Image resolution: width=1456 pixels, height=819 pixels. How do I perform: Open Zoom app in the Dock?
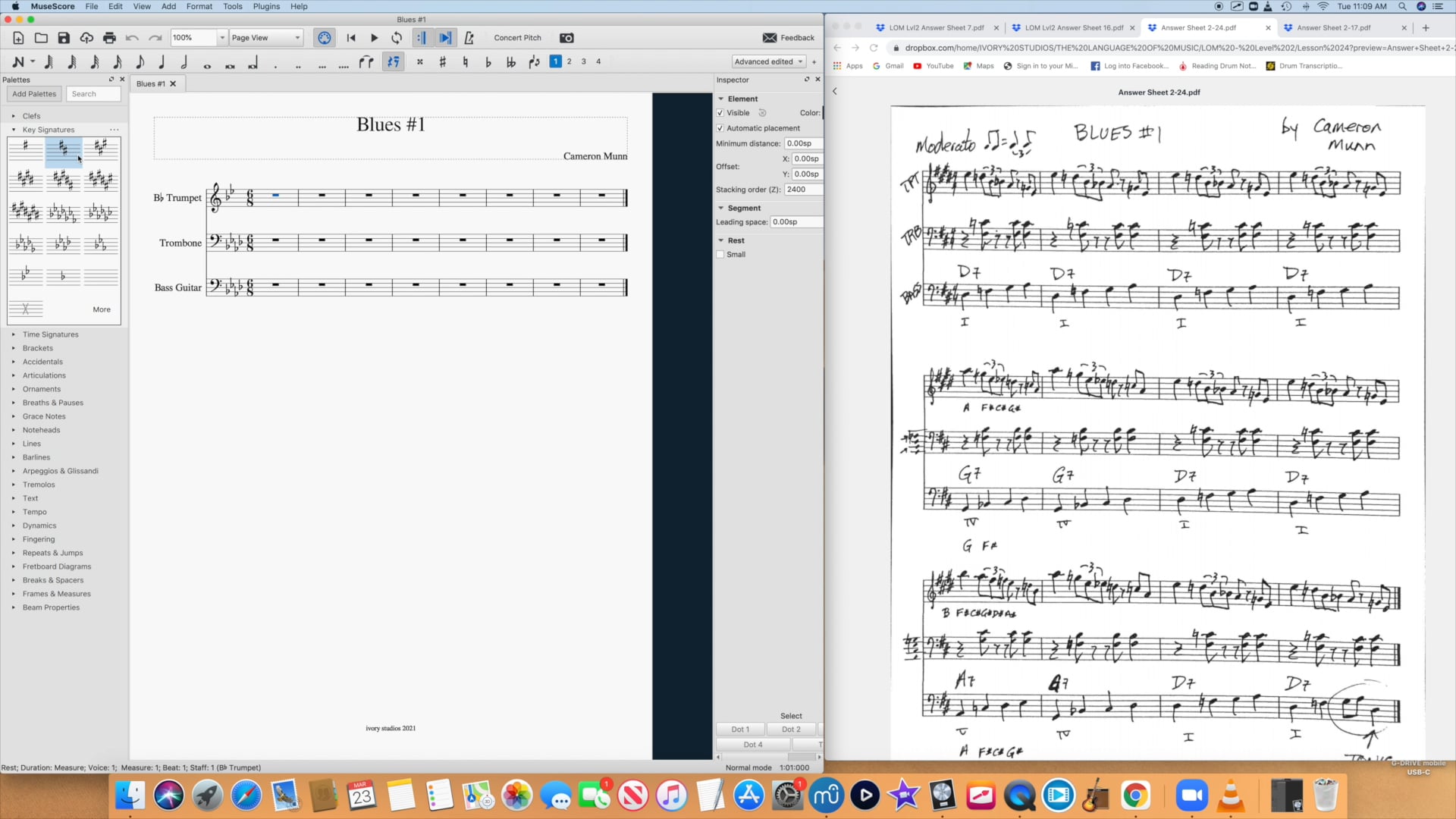[1191, 795]
